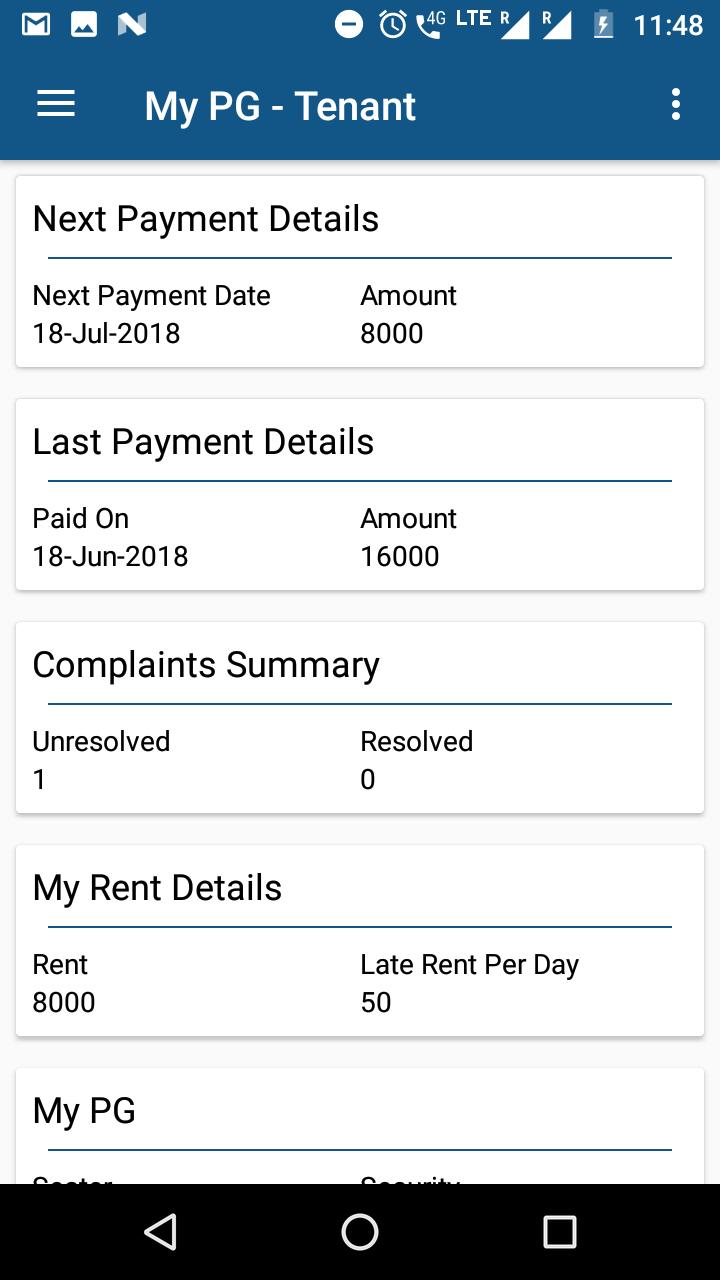Tap the Resolved complaints count
The width and height of the screenshot is (720, 1280).
368,780
